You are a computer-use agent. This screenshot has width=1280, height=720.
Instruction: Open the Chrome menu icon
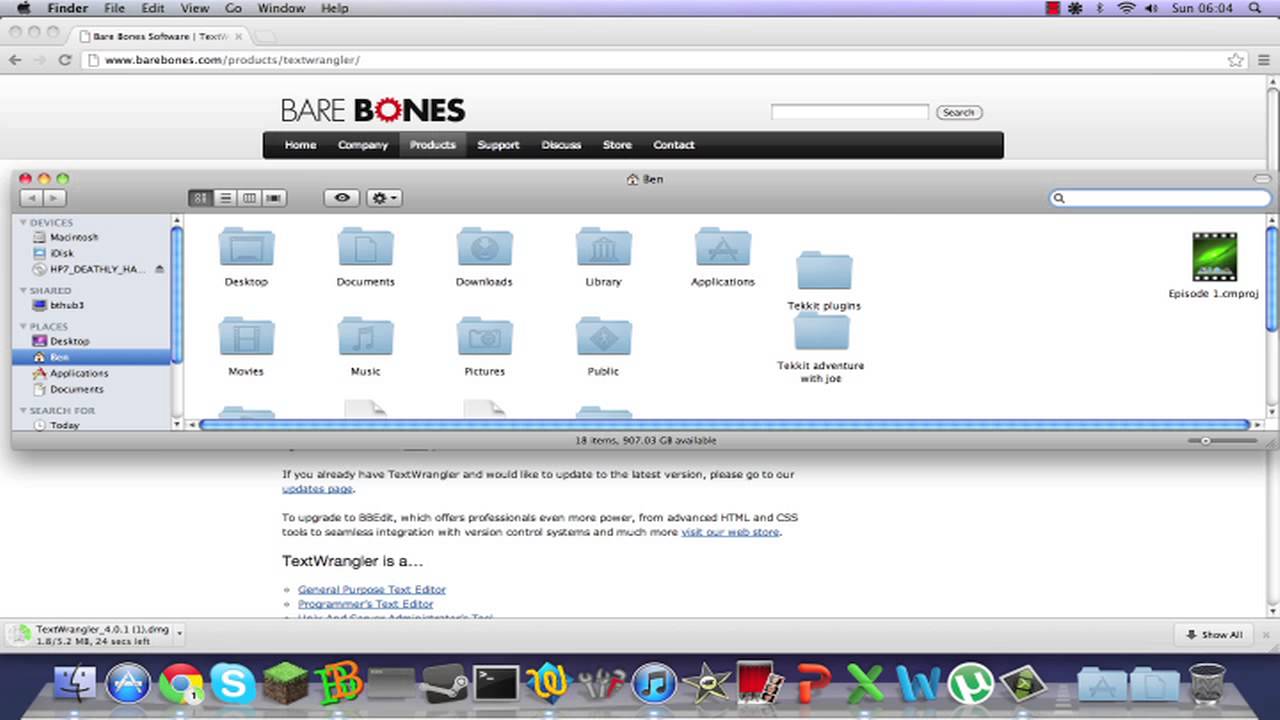pos(1264,60)
